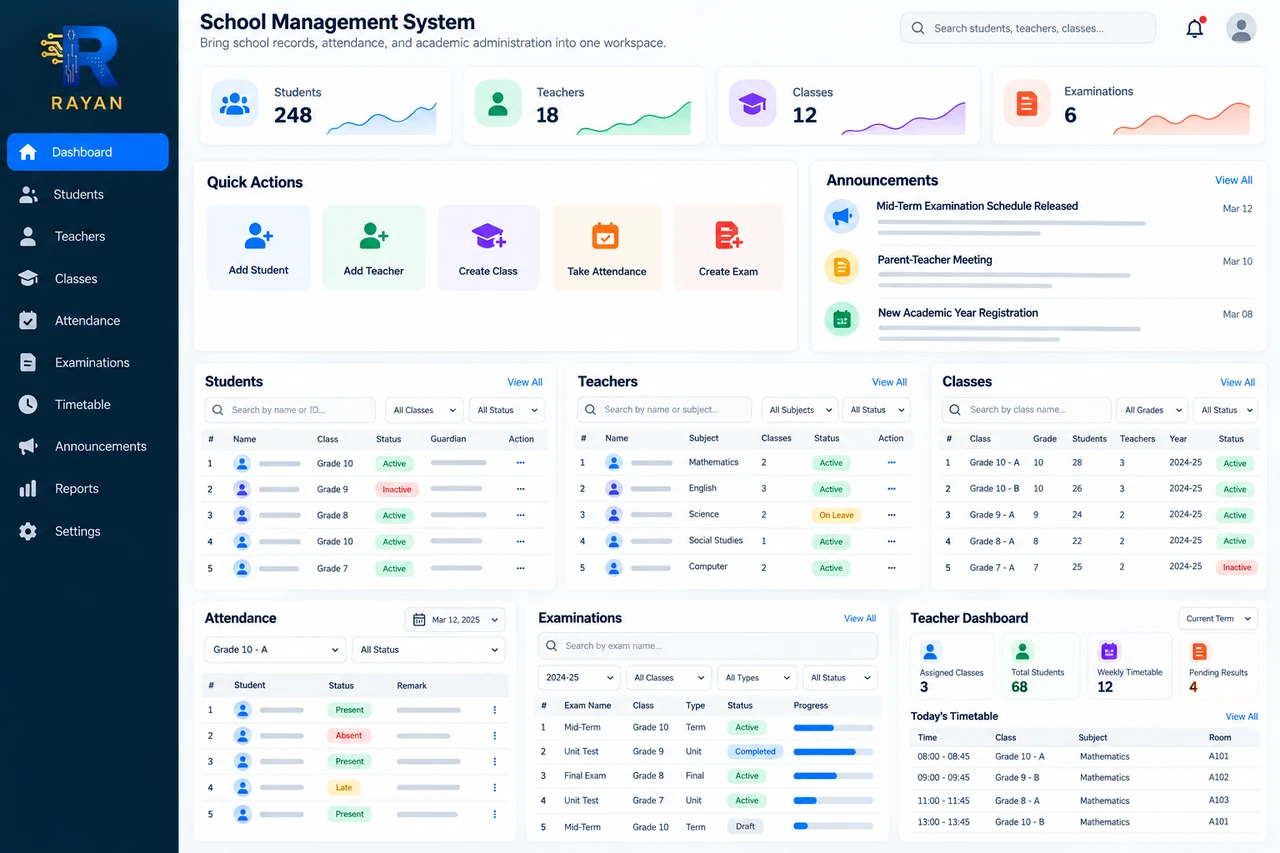Click the Weekly Timetable card icon

point(1109,652)
